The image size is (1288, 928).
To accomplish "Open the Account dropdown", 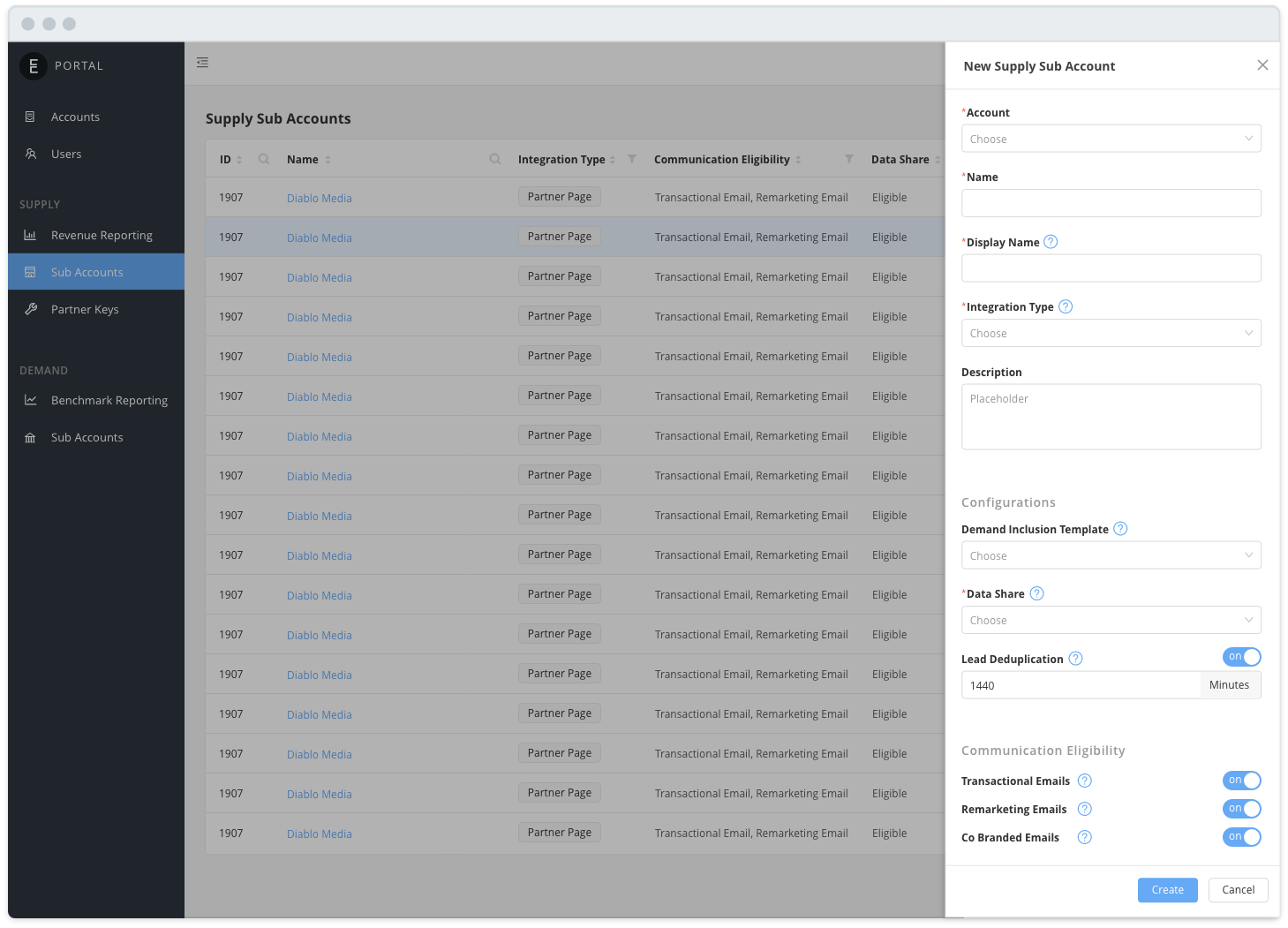I will [x=1111, y=139].
